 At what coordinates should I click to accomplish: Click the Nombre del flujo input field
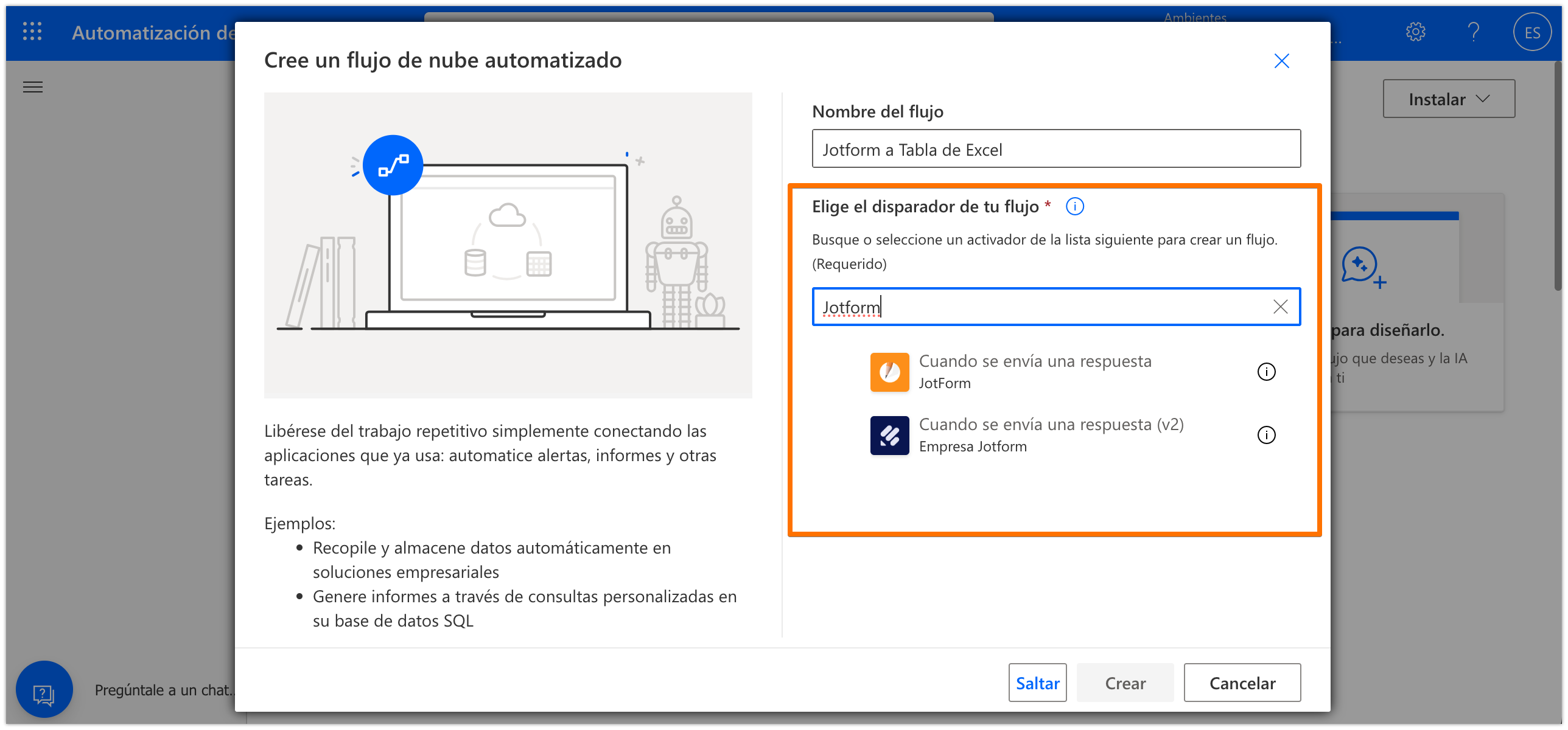click(1056, 149)
